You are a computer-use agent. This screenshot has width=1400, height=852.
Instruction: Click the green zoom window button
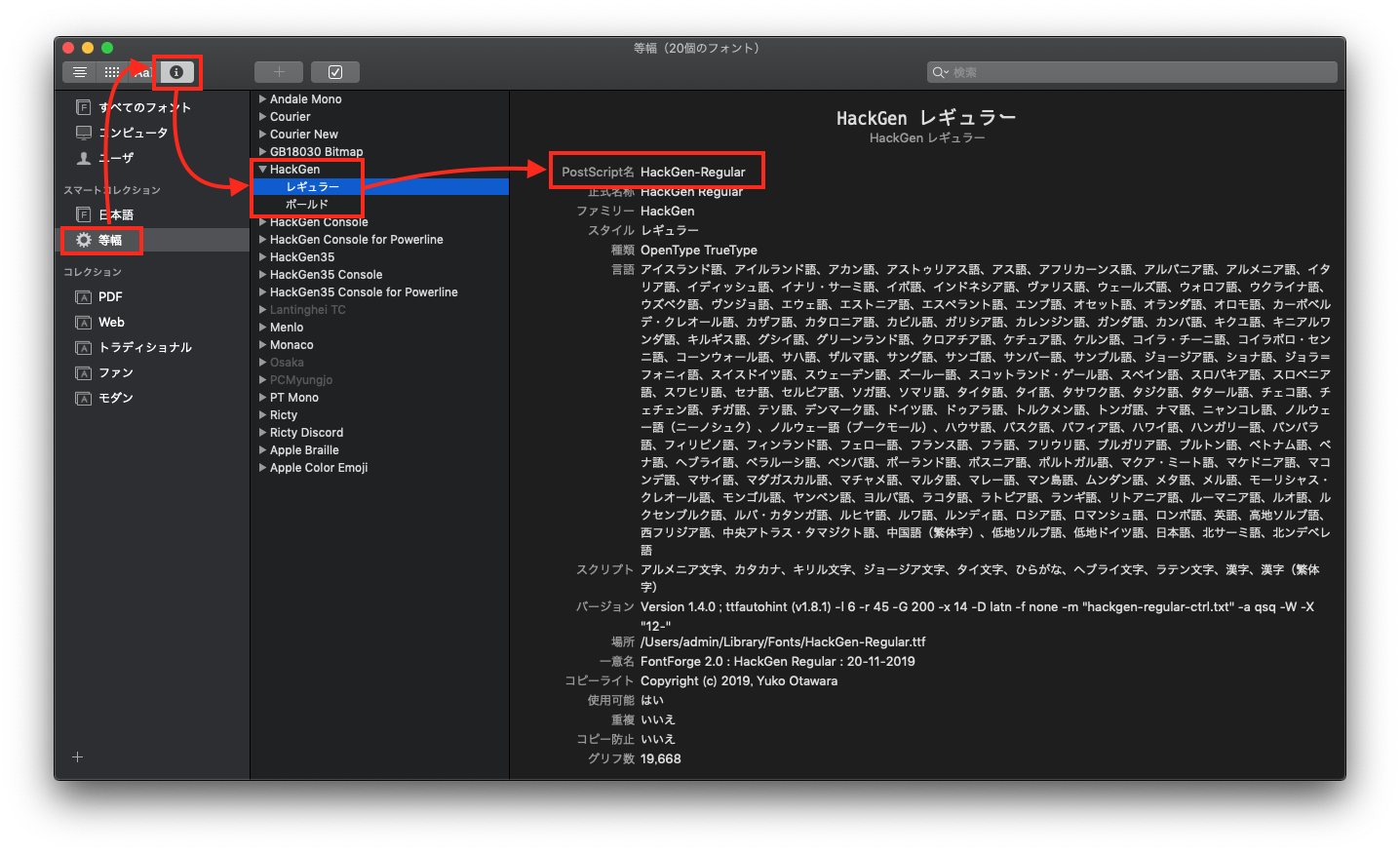(107, 48)
